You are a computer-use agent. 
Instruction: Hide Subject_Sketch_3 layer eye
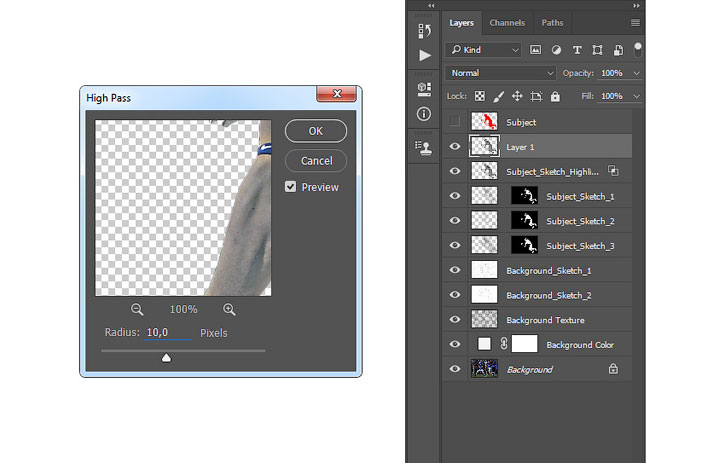click(455, 245)
